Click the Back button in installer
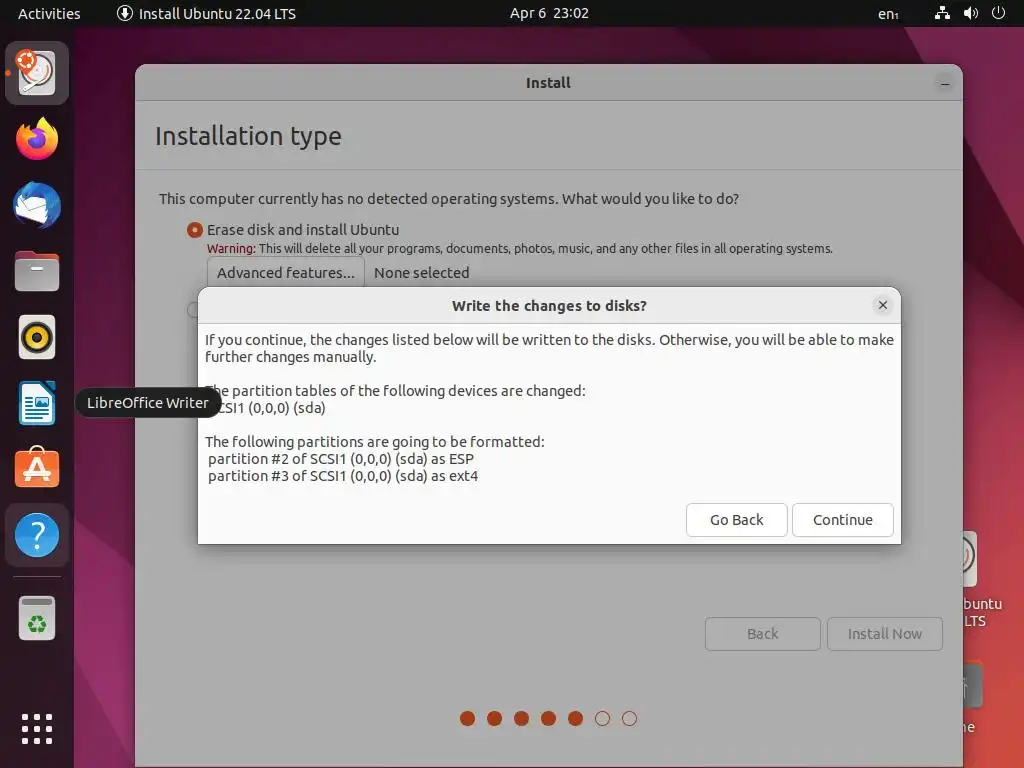The width and height of the screenshot is (1024, 768). [762, 633]
